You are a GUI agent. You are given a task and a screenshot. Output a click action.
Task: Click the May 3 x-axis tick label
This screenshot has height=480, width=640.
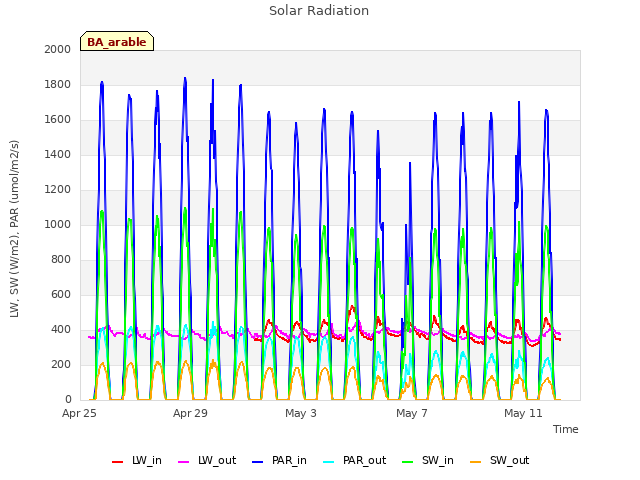click(301, 413)
